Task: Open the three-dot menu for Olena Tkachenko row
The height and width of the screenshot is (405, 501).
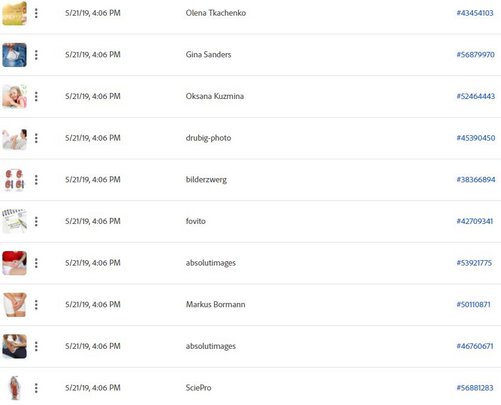Action: [x=36, y=13]
